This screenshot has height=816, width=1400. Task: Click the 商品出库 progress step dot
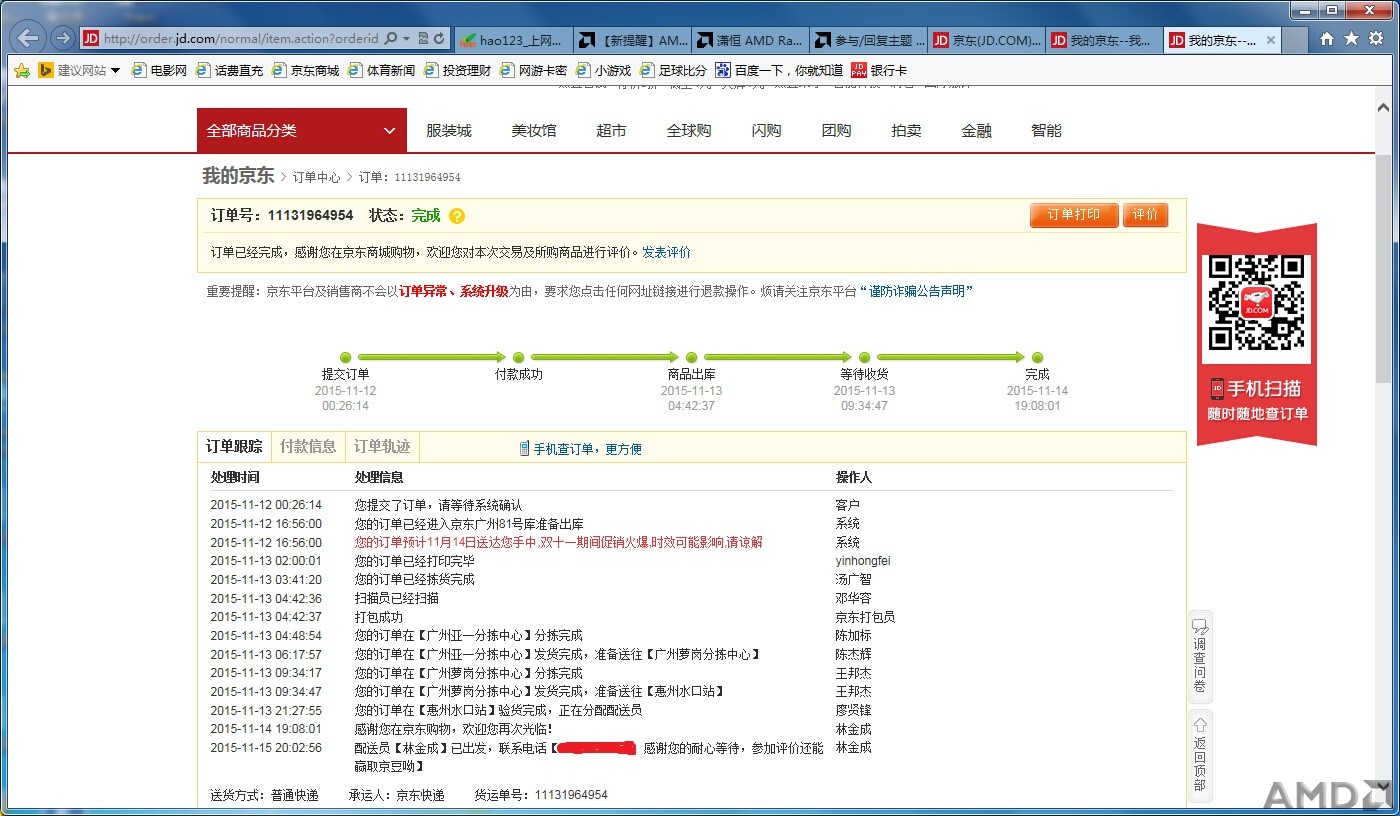[x=691, y=357]
